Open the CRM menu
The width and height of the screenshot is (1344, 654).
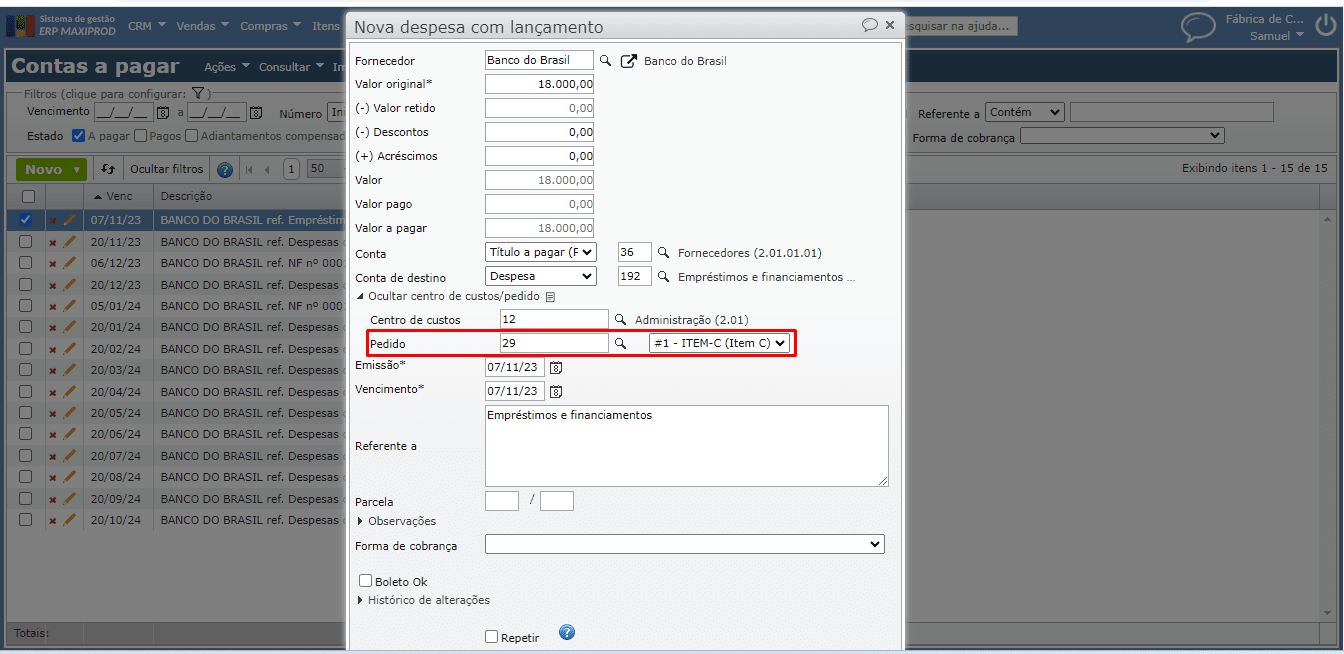(x=146, y=26)
